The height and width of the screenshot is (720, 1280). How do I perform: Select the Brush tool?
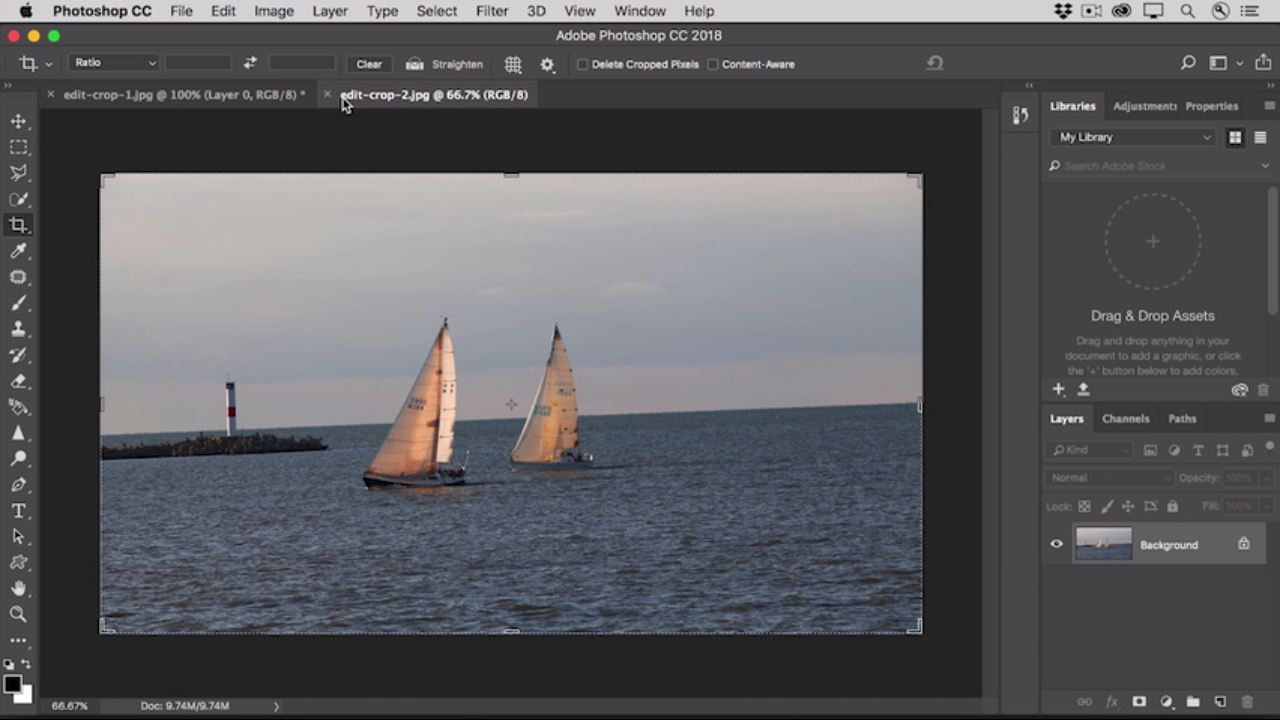click(18, 303)
